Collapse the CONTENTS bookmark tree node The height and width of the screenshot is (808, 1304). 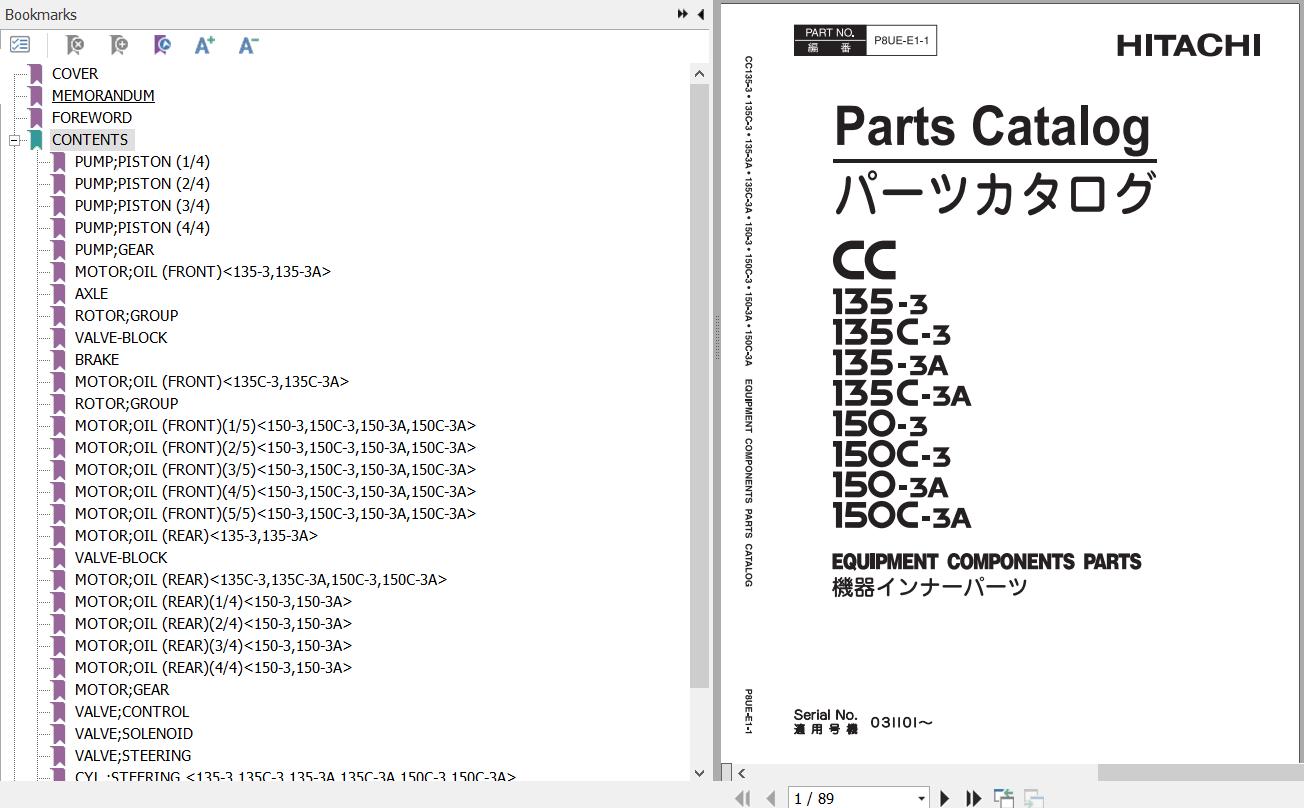[x=14, y=140]
